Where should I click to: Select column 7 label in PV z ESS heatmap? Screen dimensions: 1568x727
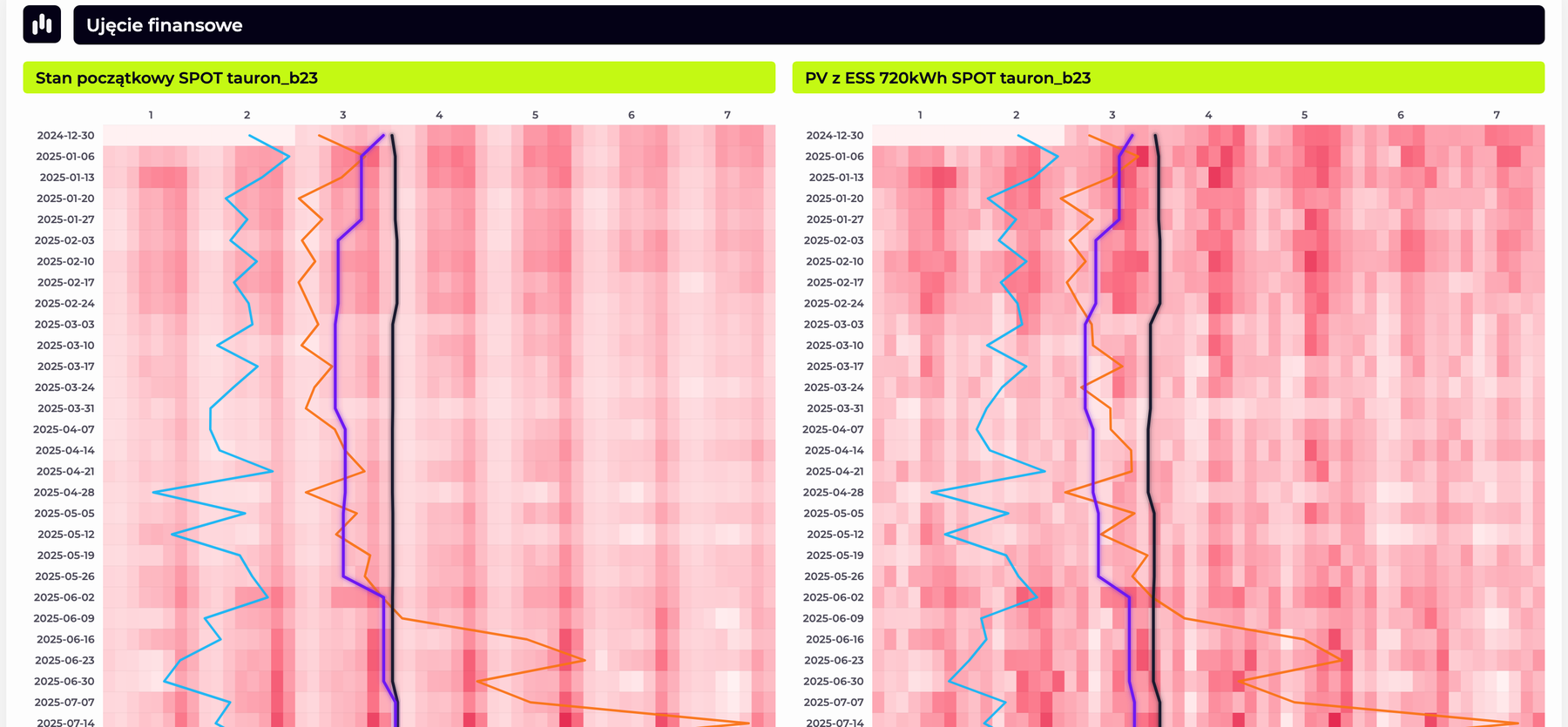(1497, 115)
